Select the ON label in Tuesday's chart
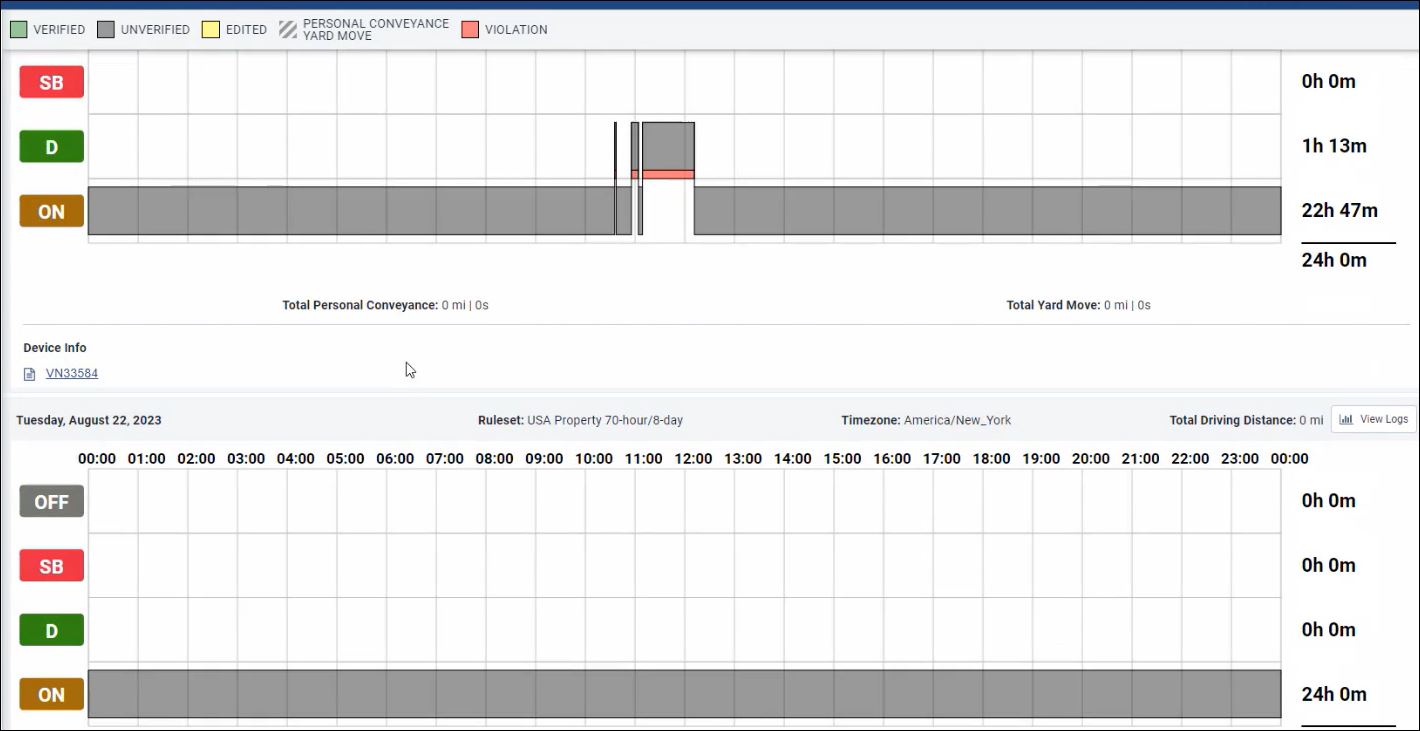1420x731 pixels. [x=51, y=695]
